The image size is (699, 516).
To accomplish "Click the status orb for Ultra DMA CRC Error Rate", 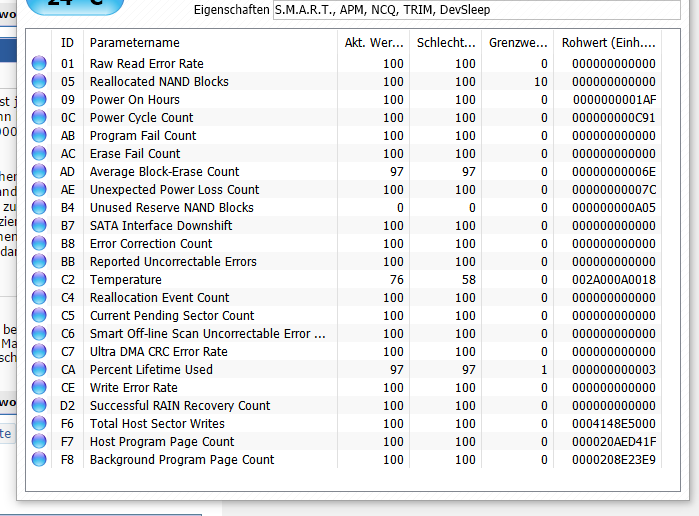I will [39, 351].
